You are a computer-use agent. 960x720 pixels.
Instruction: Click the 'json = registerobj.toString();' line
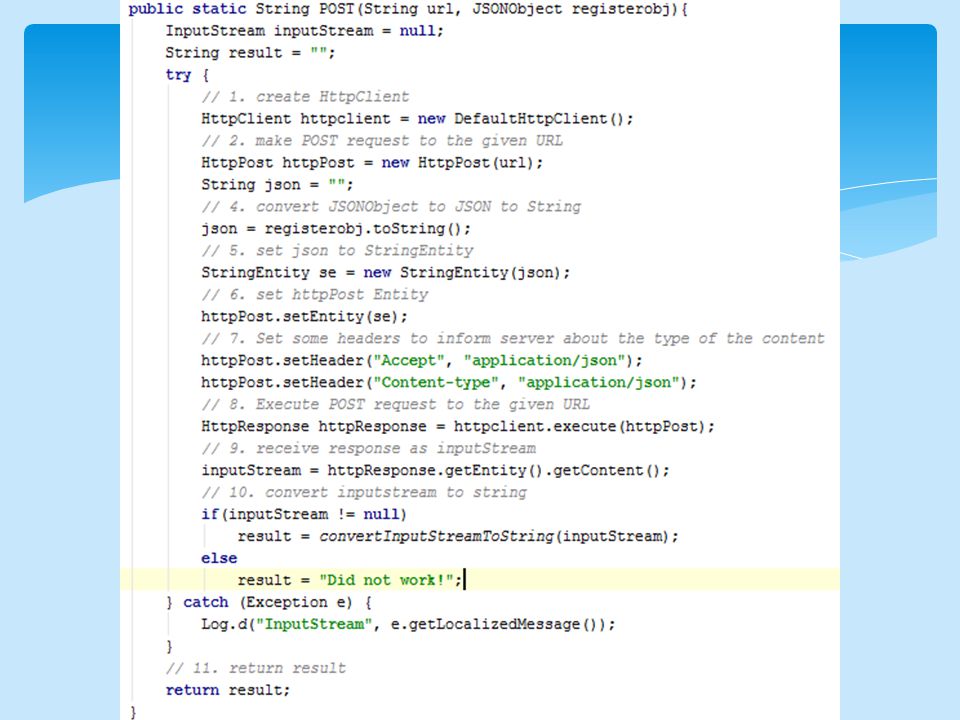click(336, 228)
